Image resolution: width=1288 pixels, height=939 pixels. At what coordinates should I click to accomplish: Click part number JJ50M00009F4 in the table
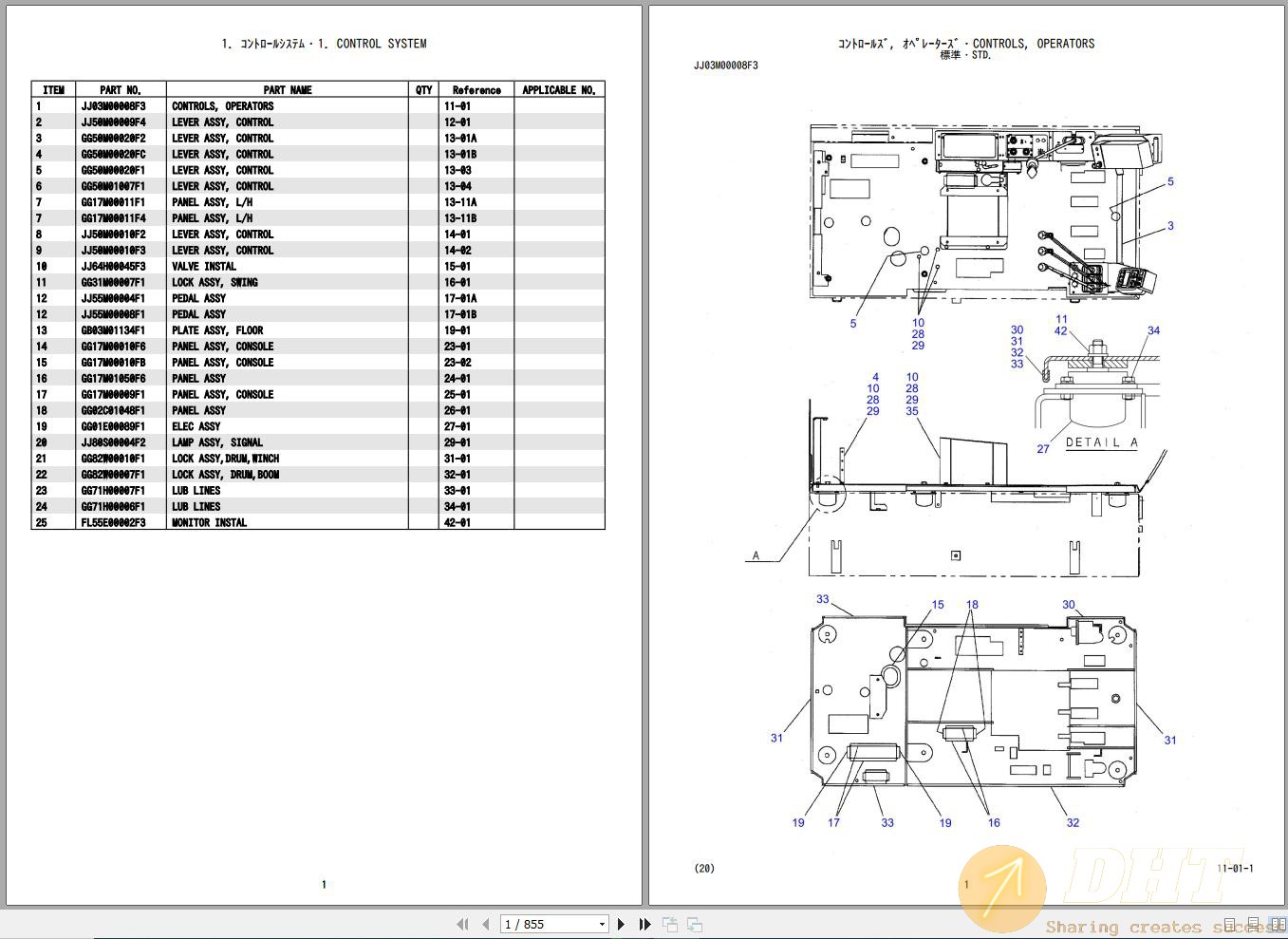(x=113, y=122)
